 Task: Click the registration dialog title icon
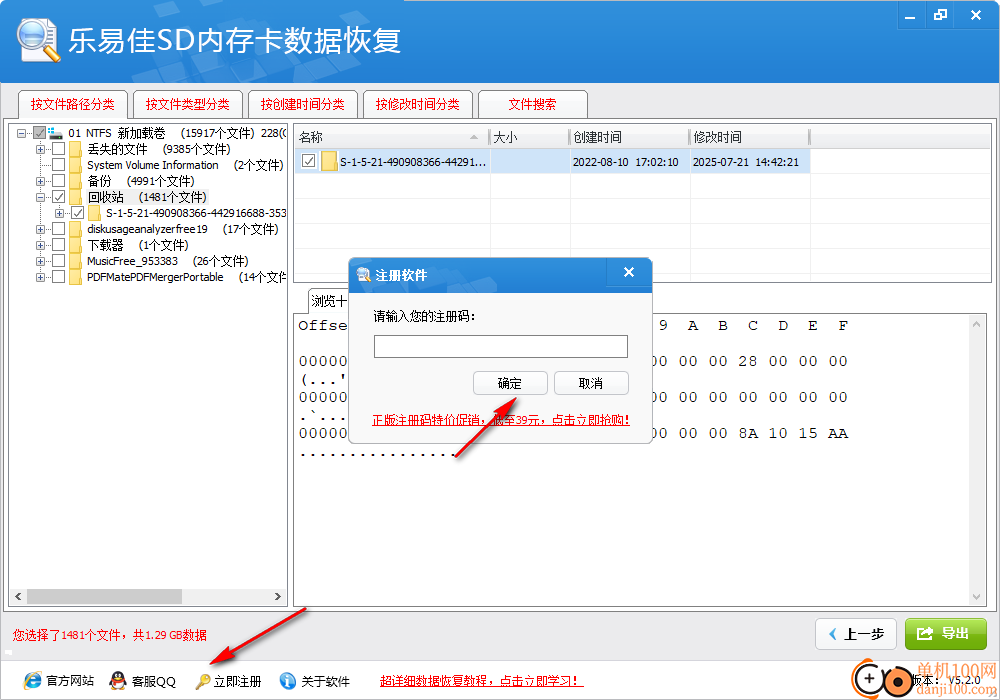pyautogui.click(x=364, y=275)
